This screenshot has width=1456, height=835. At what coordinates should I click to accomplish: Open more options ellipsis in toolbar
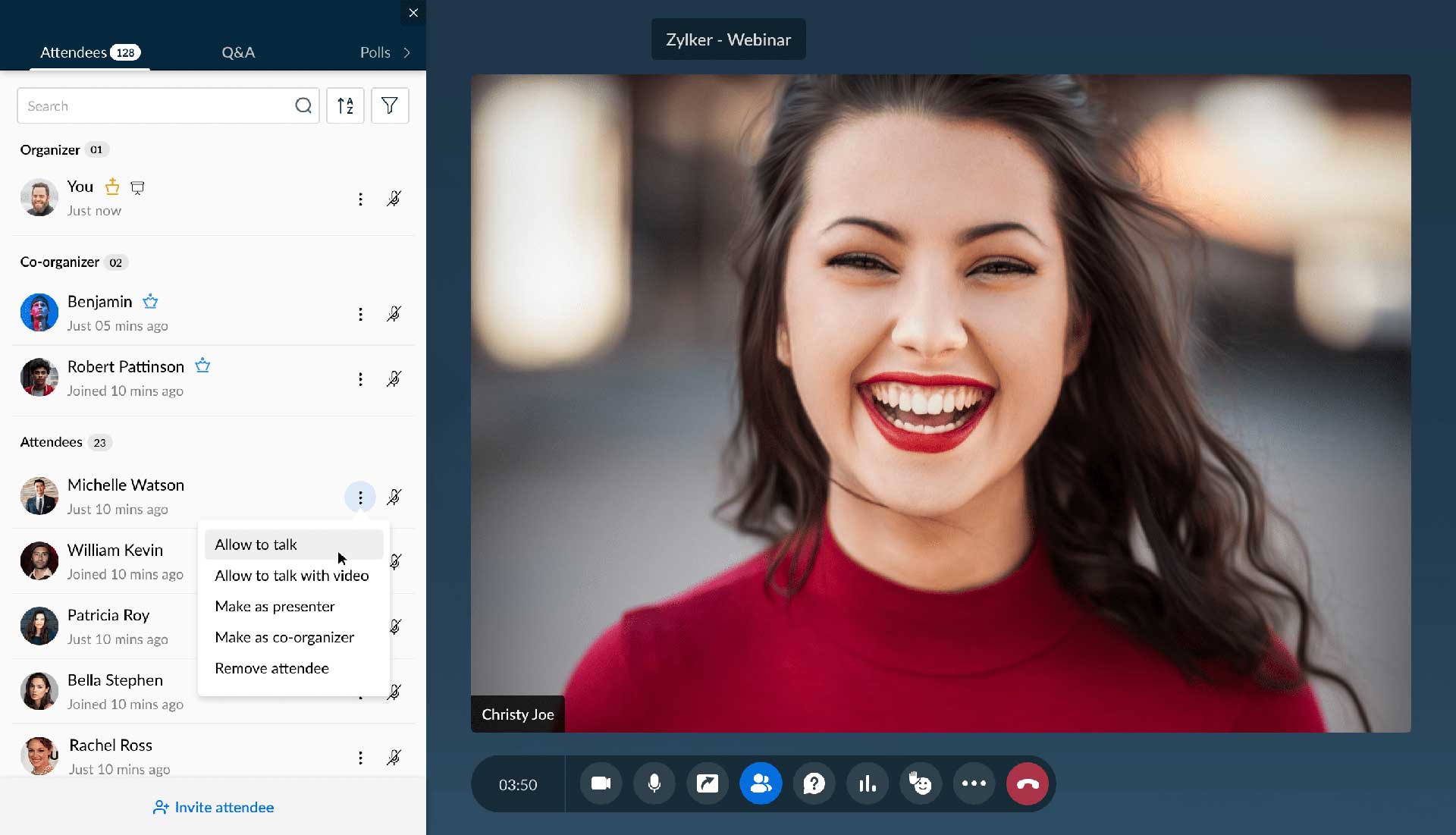coord(974,783)
